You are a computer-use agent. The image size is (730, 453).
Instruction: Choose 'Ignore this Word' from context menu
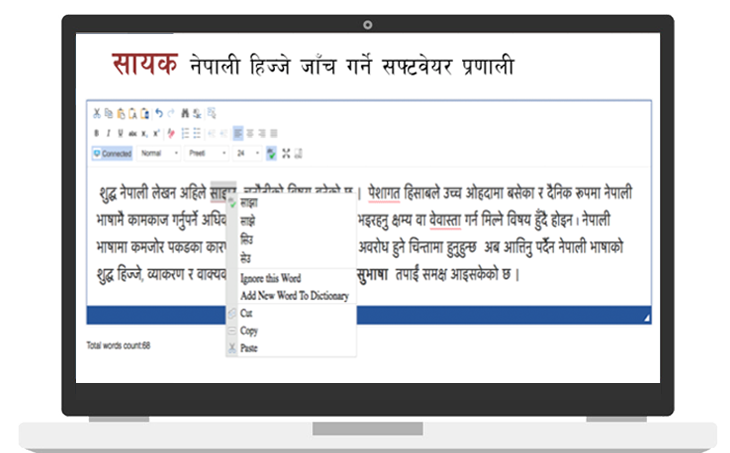(270, 278)
